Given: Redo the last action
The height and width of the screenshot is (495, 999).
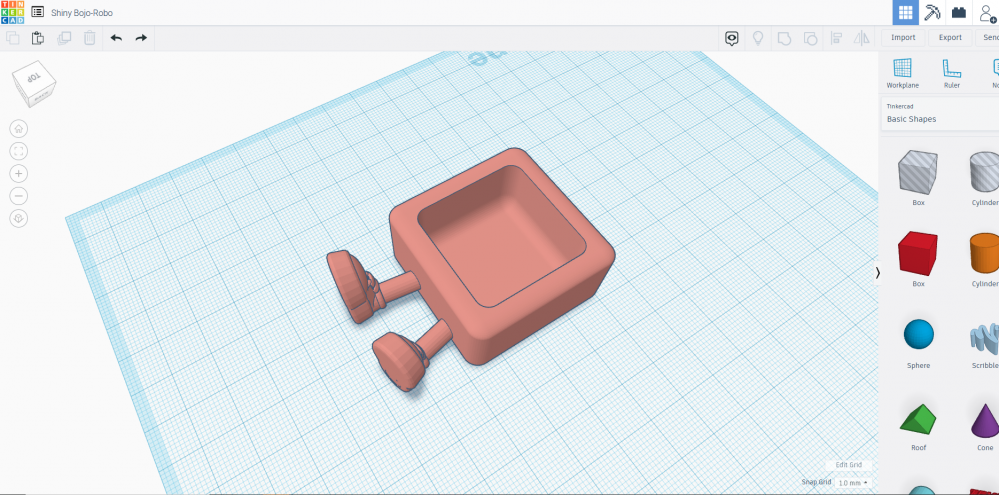Looking at the screenshot, I should (x=141, y=38).
